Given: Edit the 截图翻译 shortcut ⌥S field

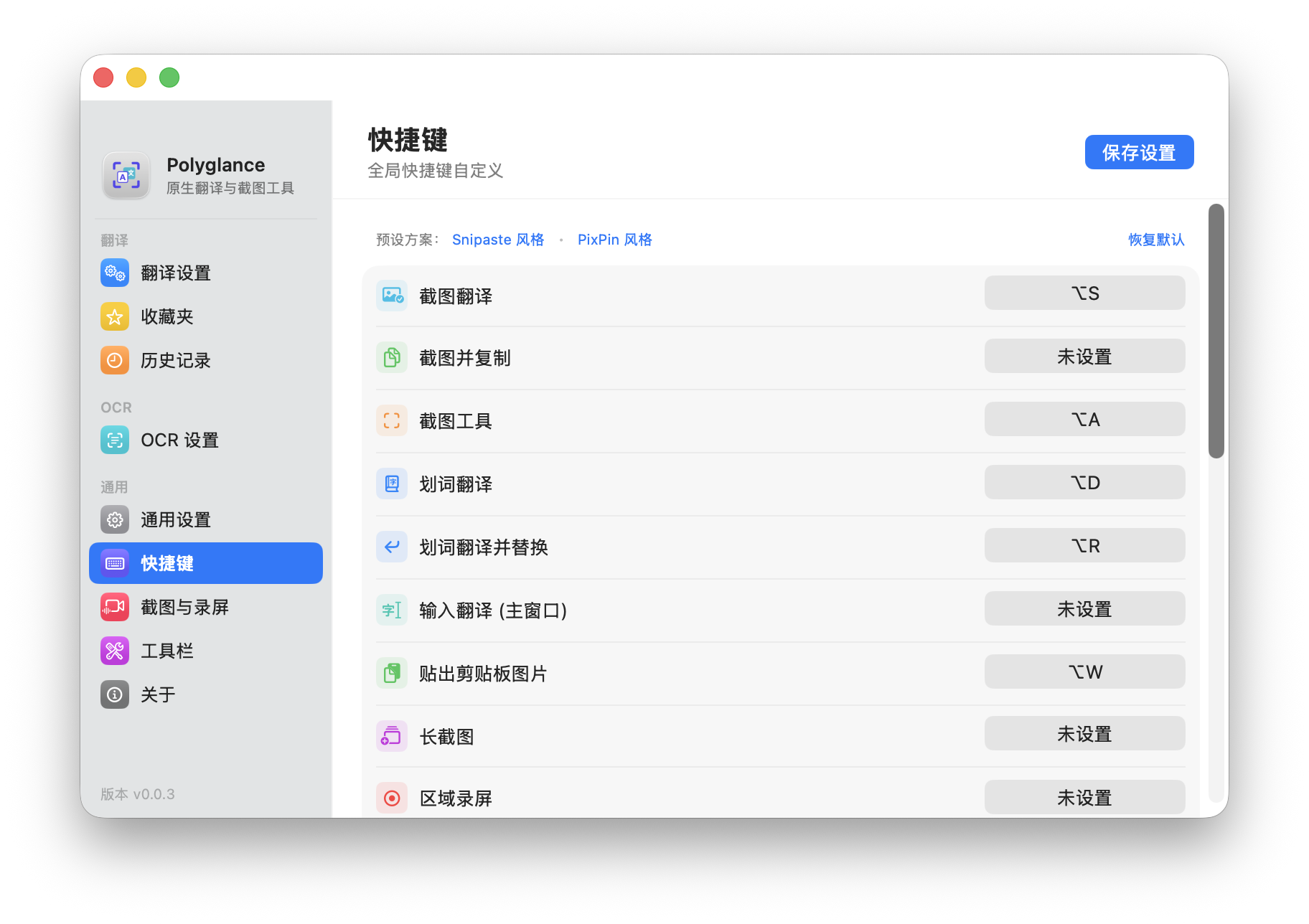Looking at the screenshot, I should pos(1084,293).
